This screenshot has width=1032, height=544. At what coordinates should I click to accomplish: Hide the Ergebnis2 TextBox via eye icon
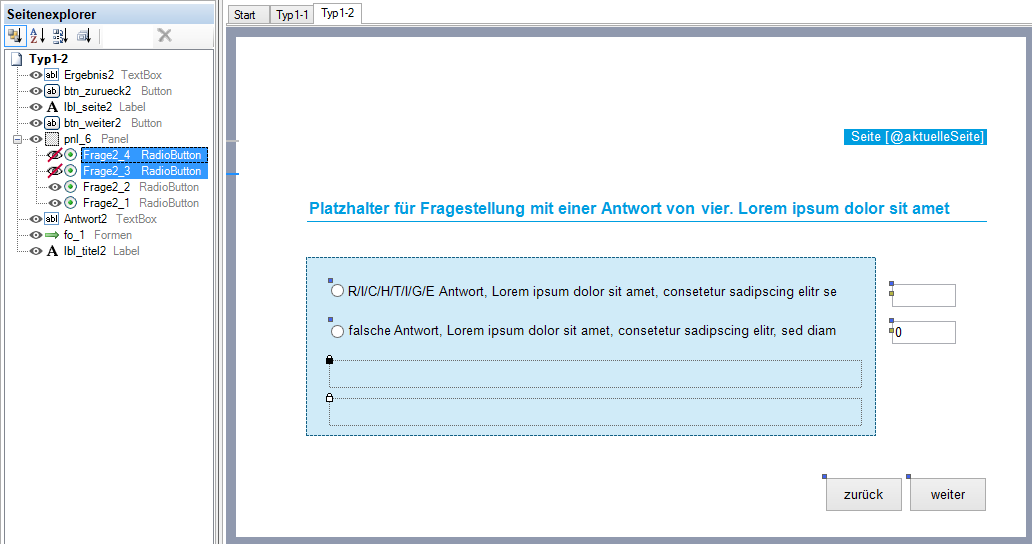(x=36, y=75)
